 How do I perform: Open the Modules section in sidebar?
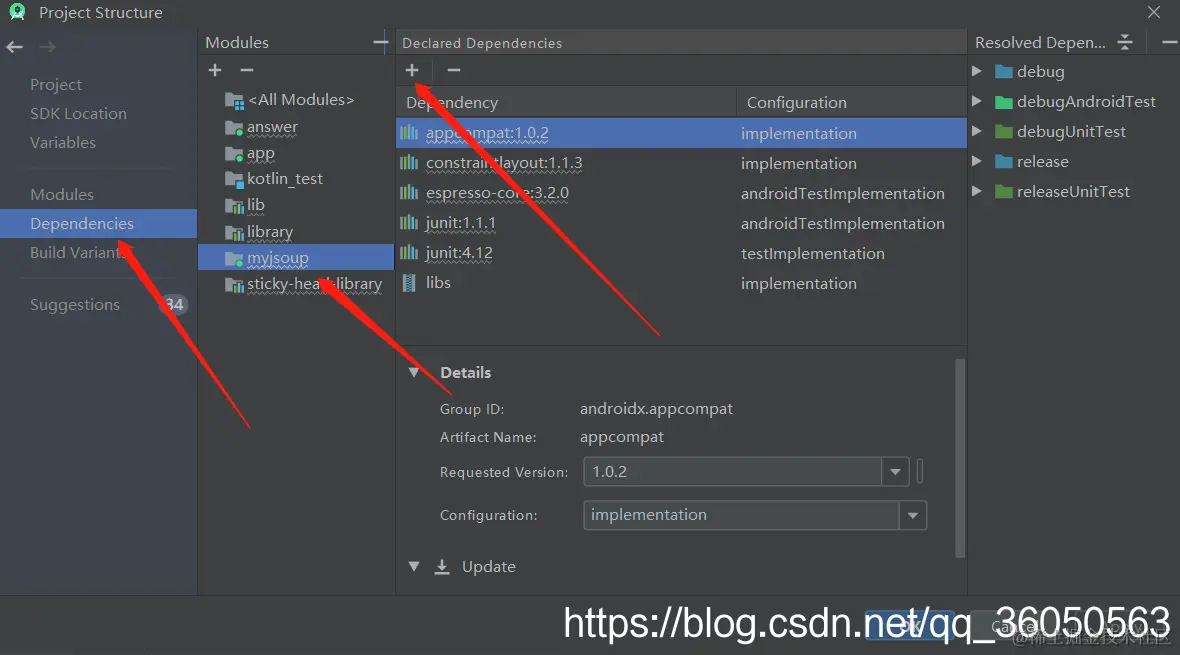pos(62,194)
